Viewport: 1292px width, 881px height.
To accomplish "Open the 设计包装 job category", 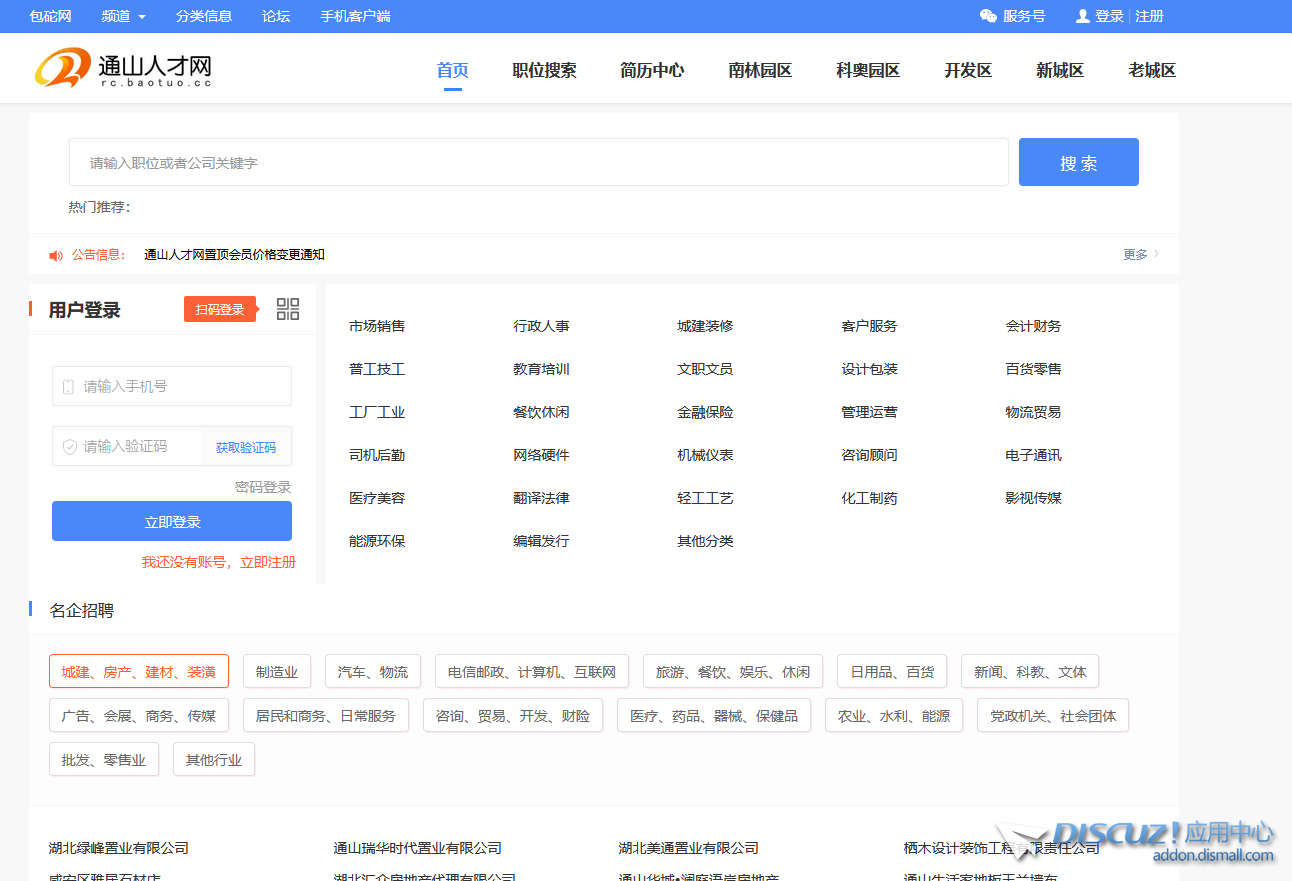I will pyautogui.click(x=870, y=369).
